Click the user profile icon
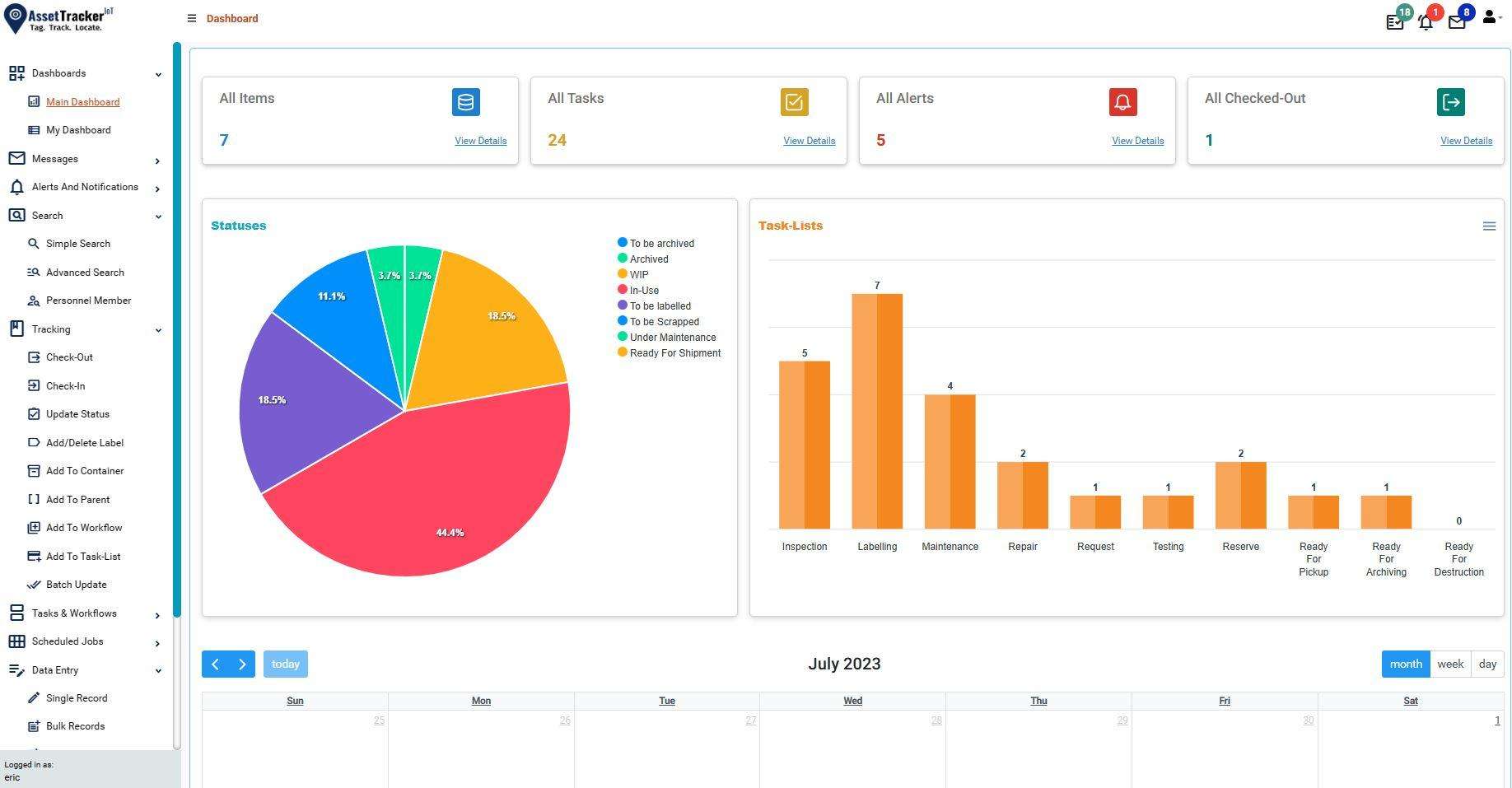The height and width of the screenshot is (788, 1512). point(1489,16)
